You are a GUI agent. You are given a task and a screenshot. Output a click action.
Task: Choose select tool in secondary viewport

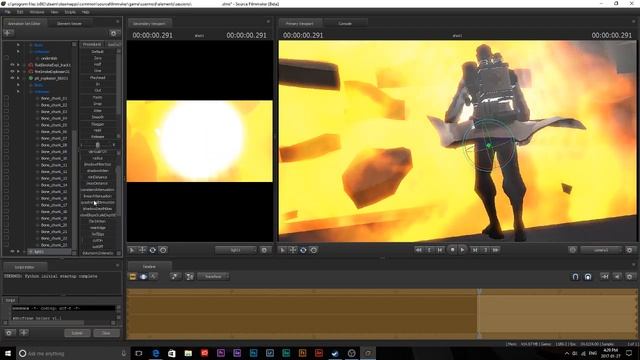tap(131, 250)
